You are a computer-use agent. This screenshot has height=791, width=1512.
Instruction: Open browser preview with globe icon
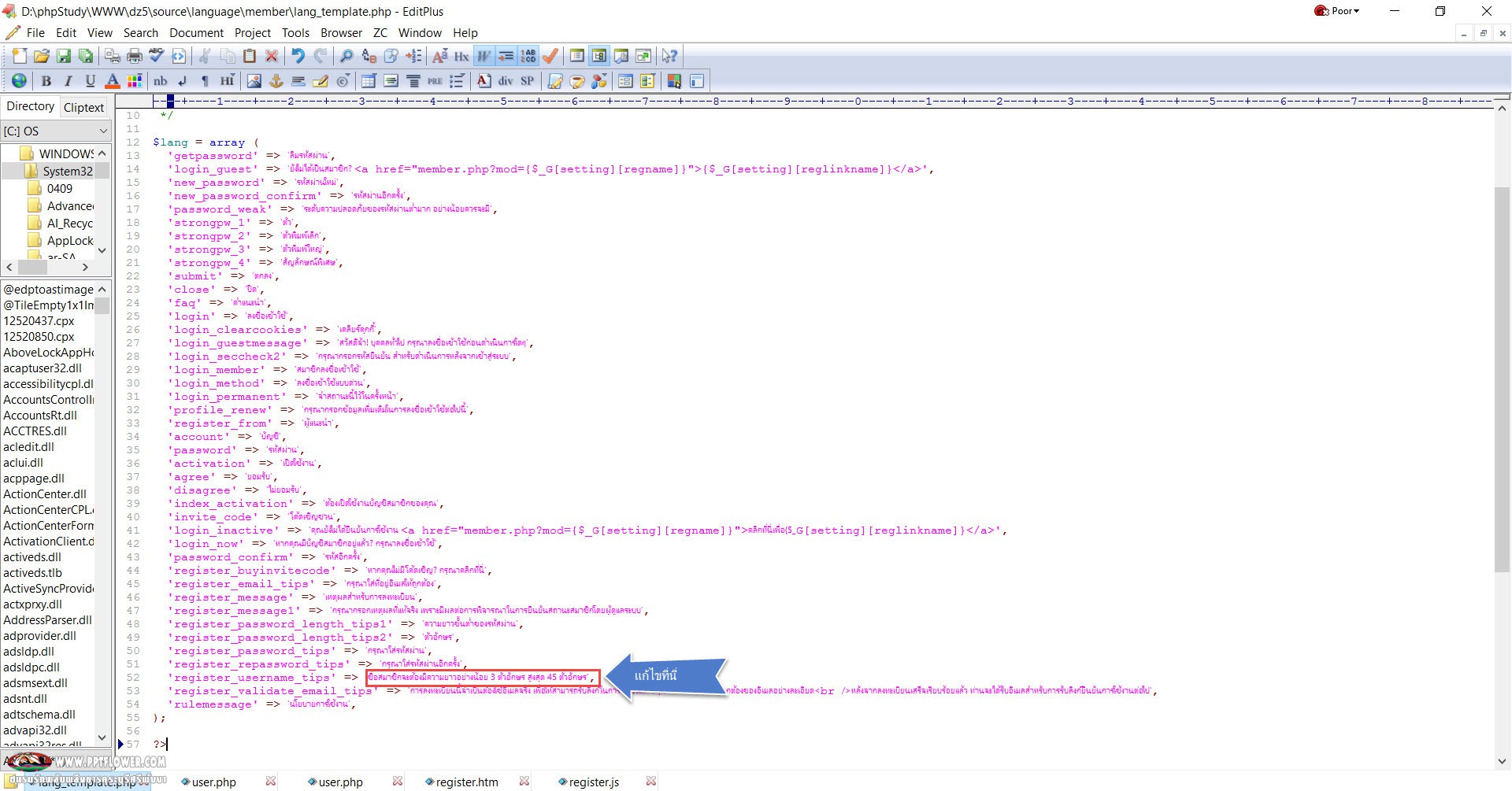(x=19, y=81)
